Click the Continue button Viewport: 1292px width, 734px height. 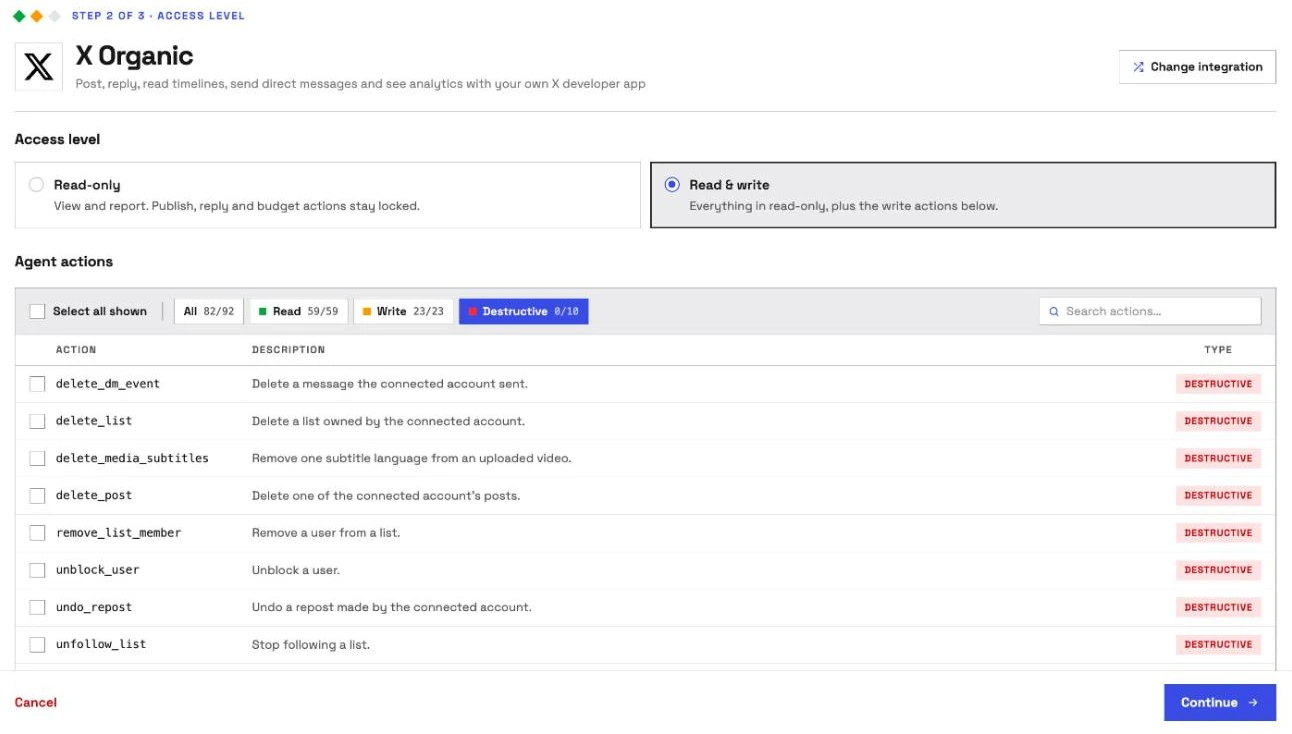pos(1219,703)
